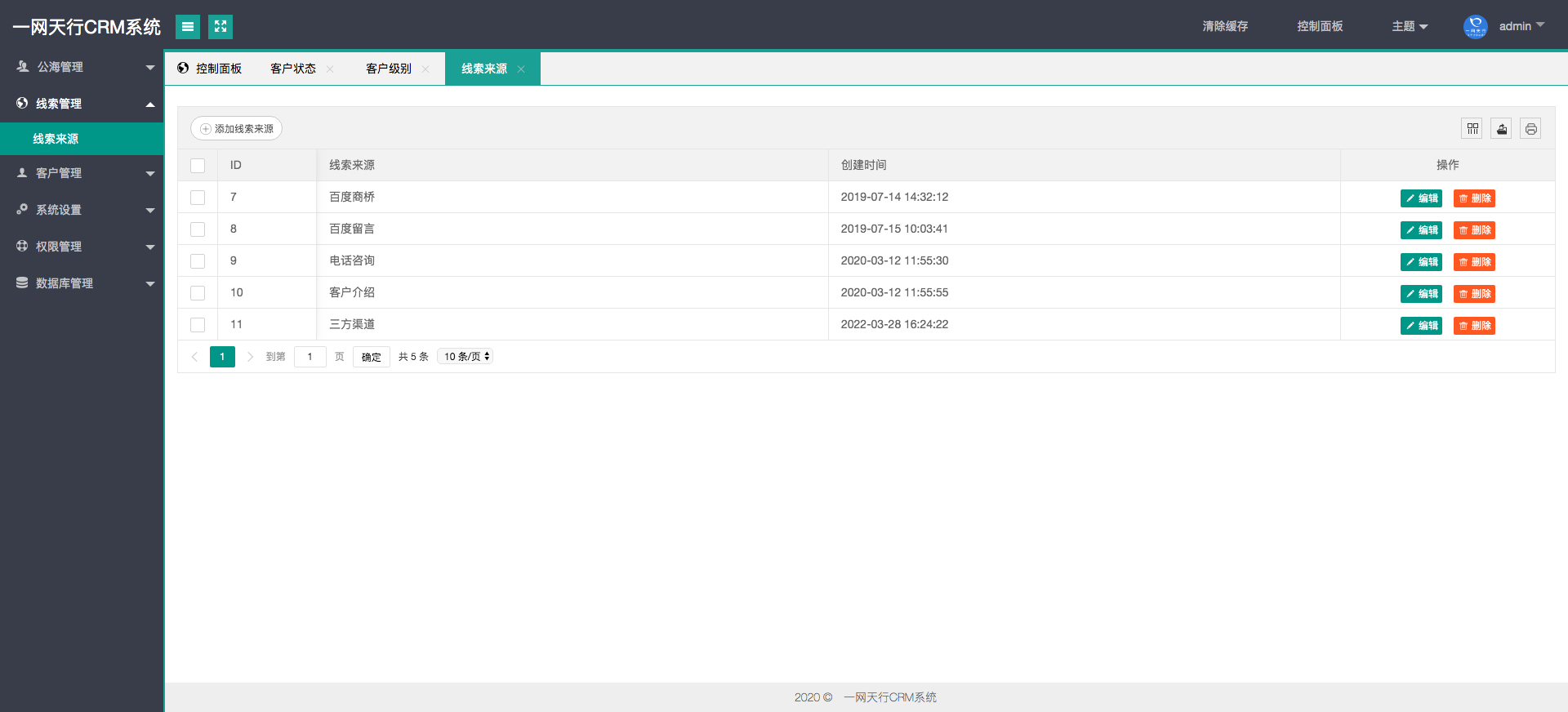Expand 客户管理 in the sidebar

[82, 173]
